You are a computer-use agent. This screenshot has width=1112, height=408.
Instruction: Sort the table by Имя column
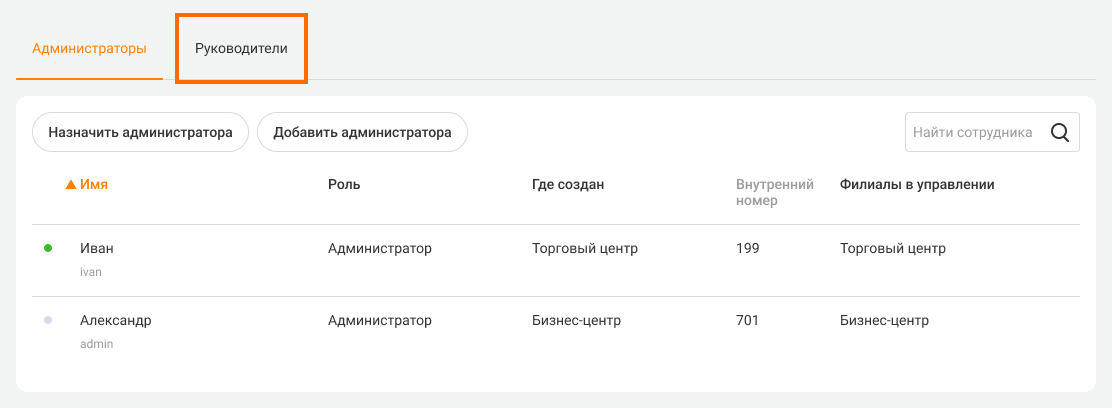point(95,185)
